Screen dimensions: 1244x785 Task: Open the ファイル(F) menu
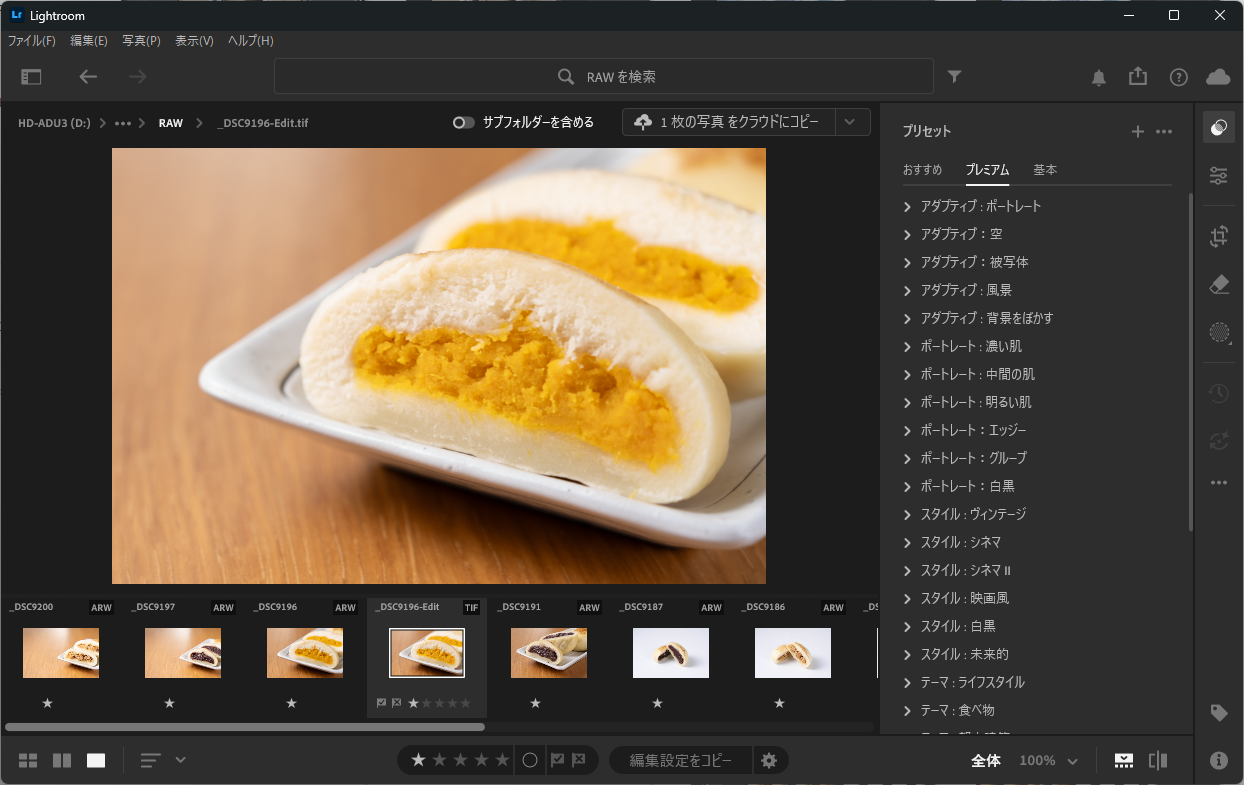32,41
